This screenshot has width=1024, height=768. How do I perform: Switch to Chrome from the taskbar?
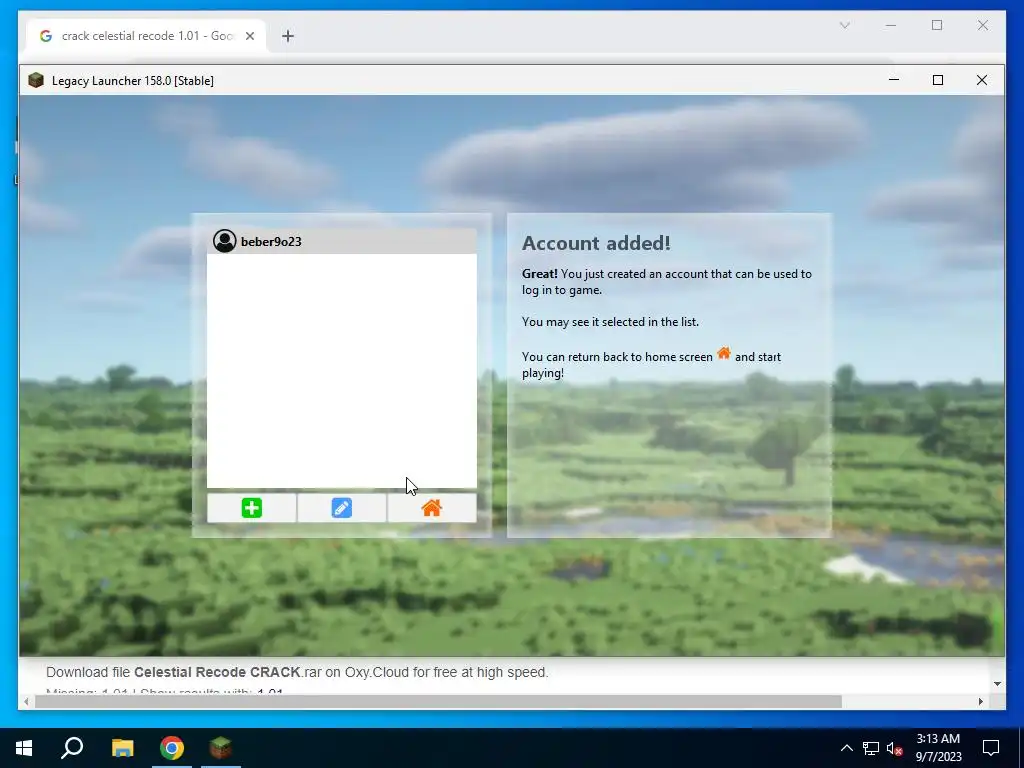tap(172, 748)
